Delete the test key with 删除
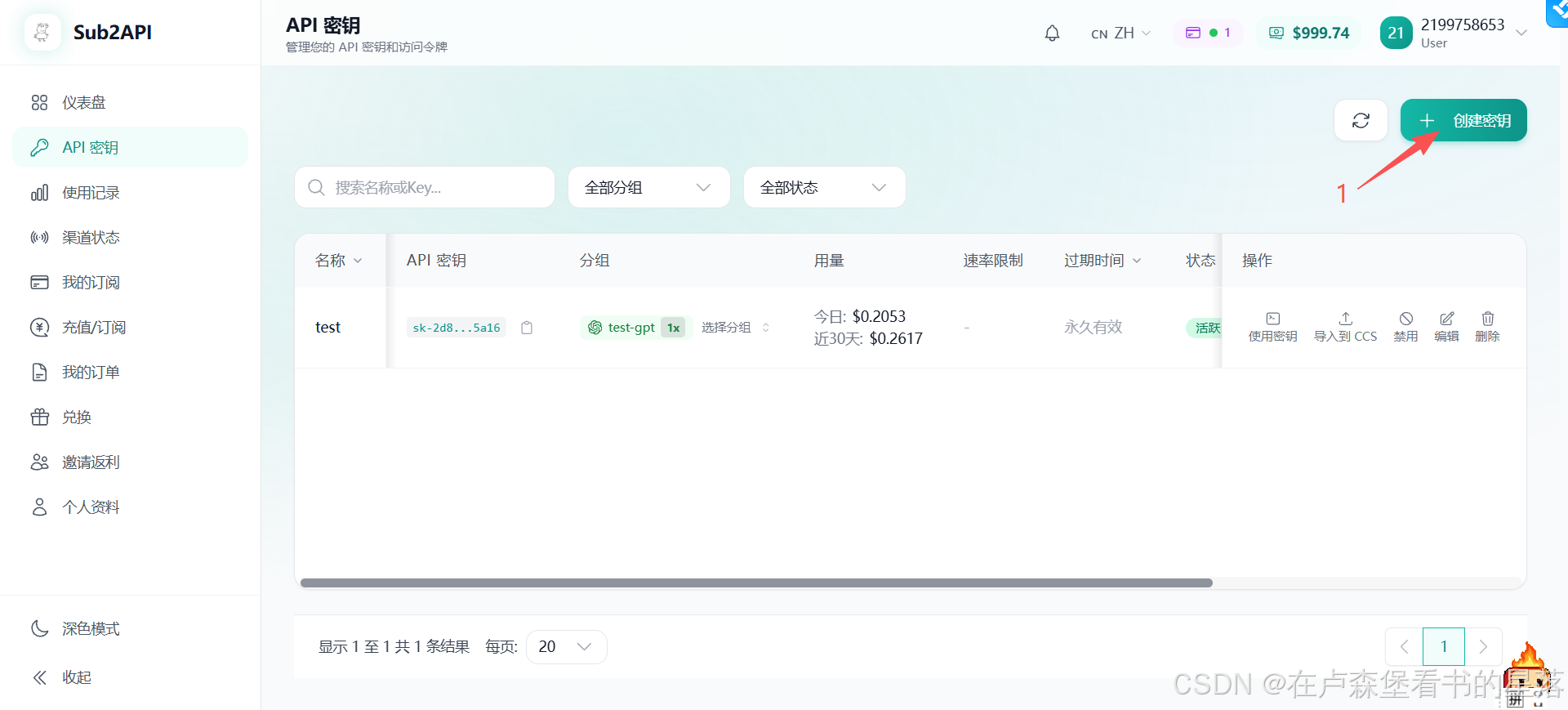Image resolution: width=1568 pixels, height=710 pixels. click(1487, 327)
